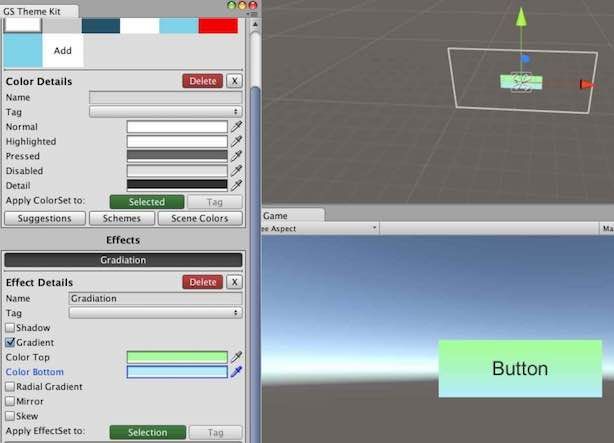The height and width of the screenshot is (443, 614).
Task: Select light blue swatch next to red
Action: pyautogui.click(x=179, y=25)
